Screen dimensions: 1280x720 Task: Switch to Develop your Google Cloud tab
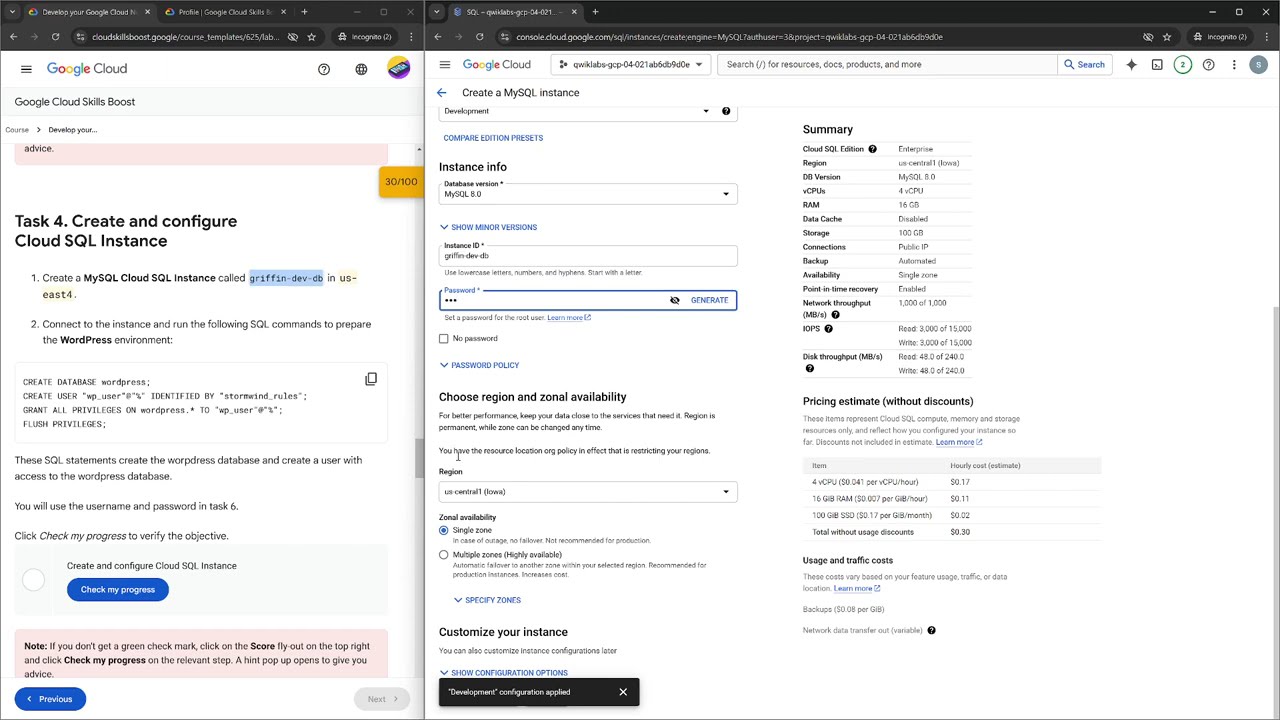point(82,12)
